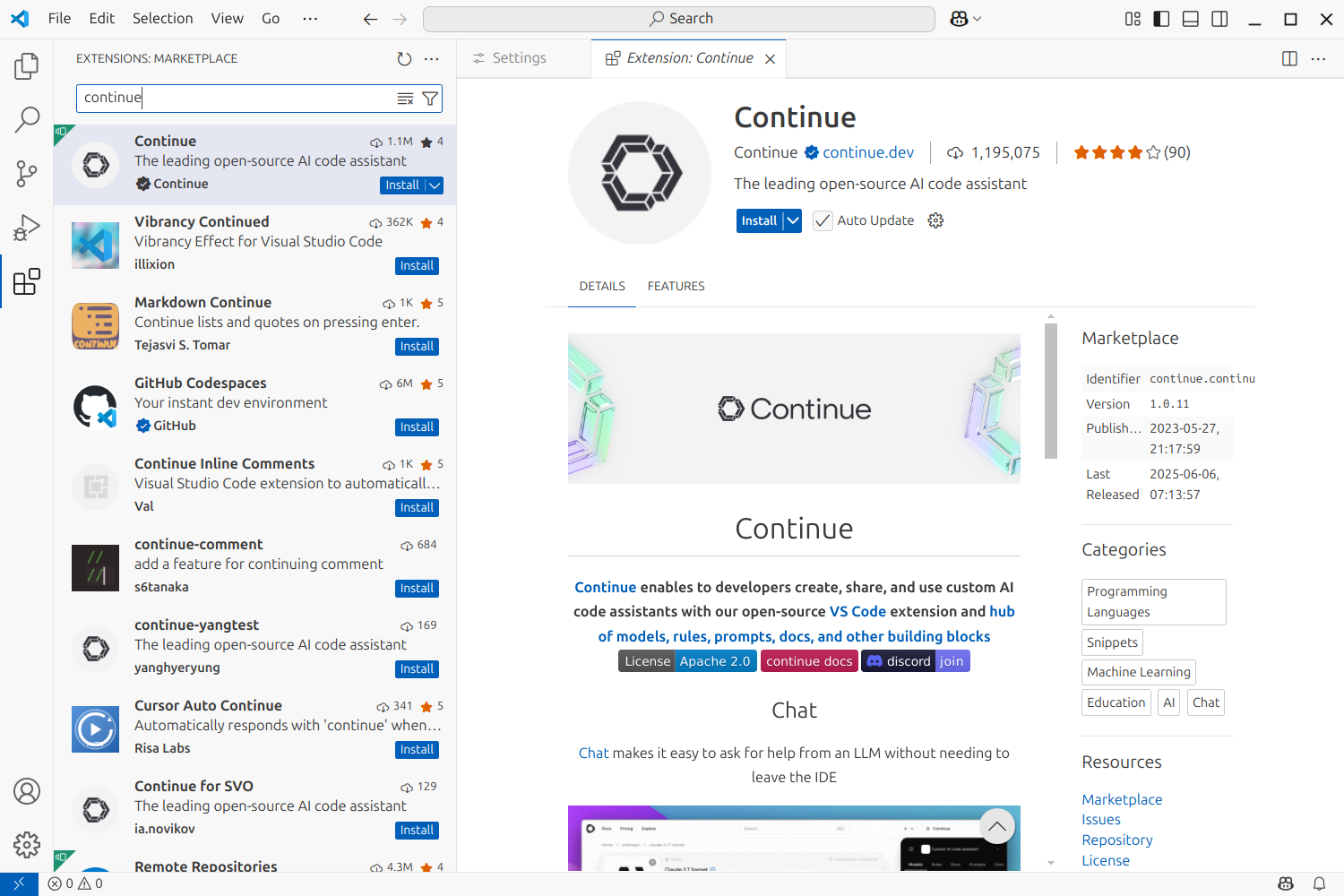Viewport: 1344px width, 896px height.
Task: Open notifications bell in status bar
Action: pos(1319,883)
